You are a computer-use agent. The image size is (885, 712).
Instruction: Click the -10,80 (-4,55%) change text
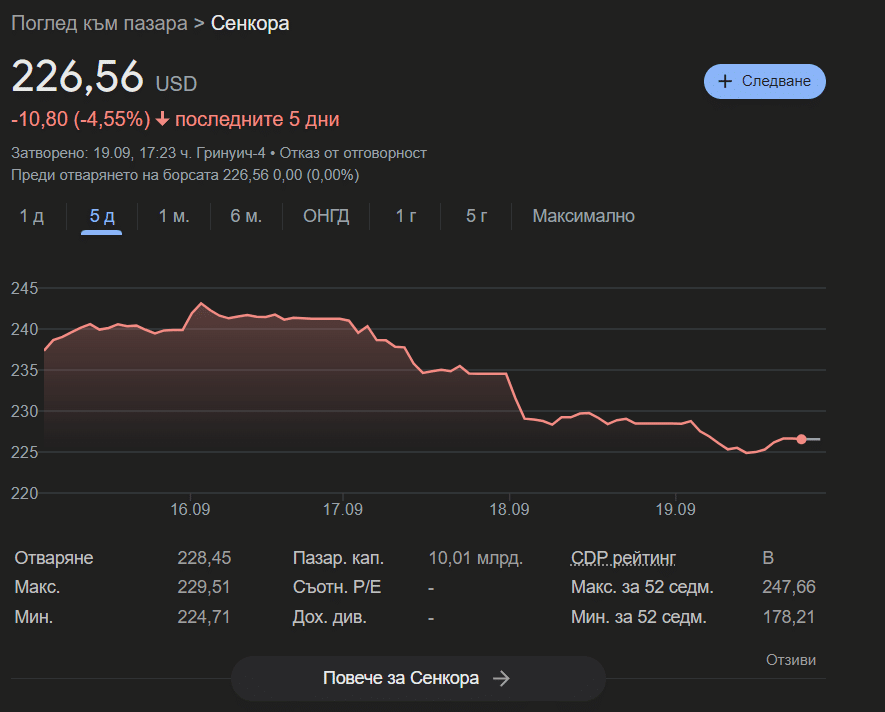pos(81,119)
